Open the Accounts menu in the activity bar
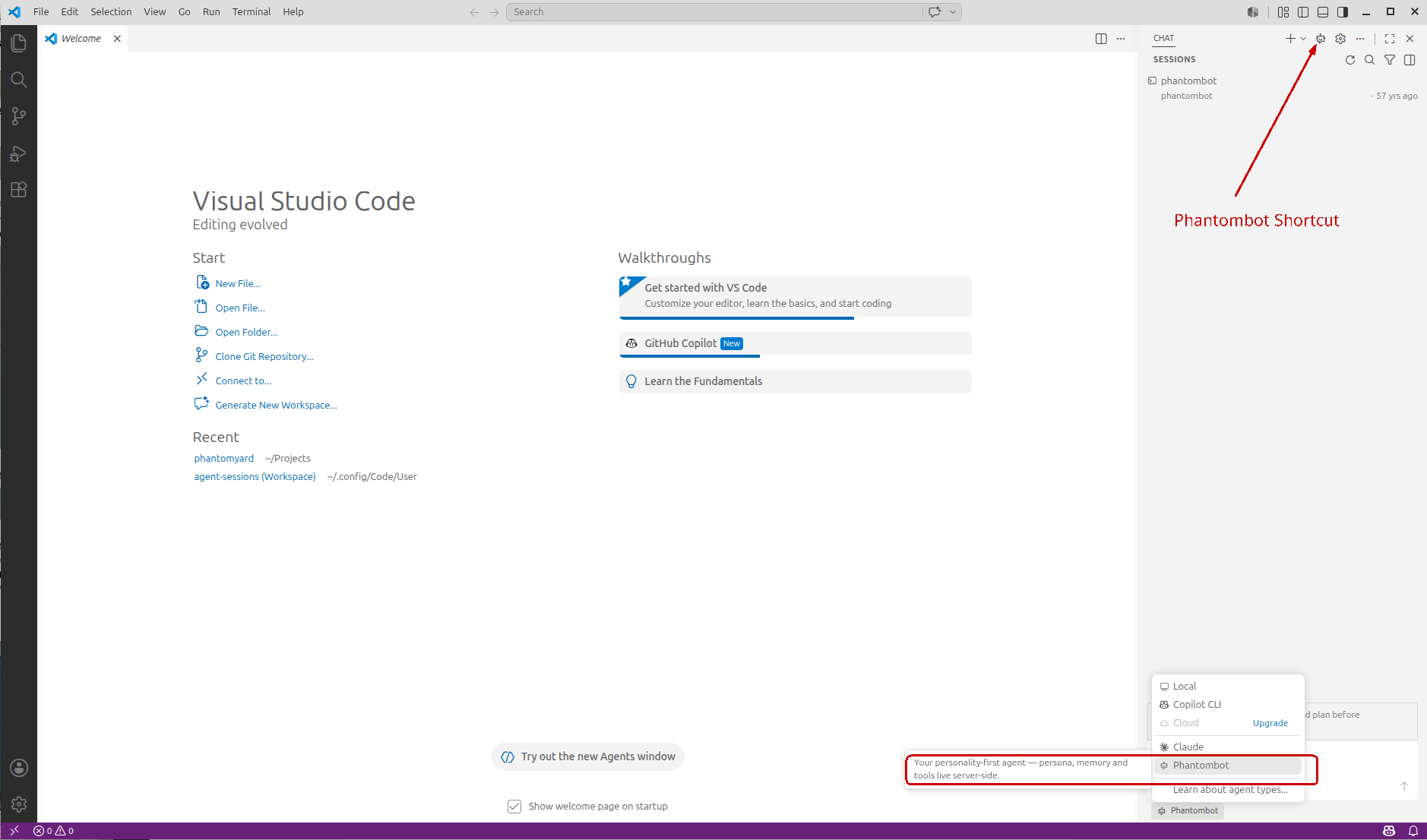Image resolution: width=1427 pixels, height=840 pixels. (x=19, y=768)
